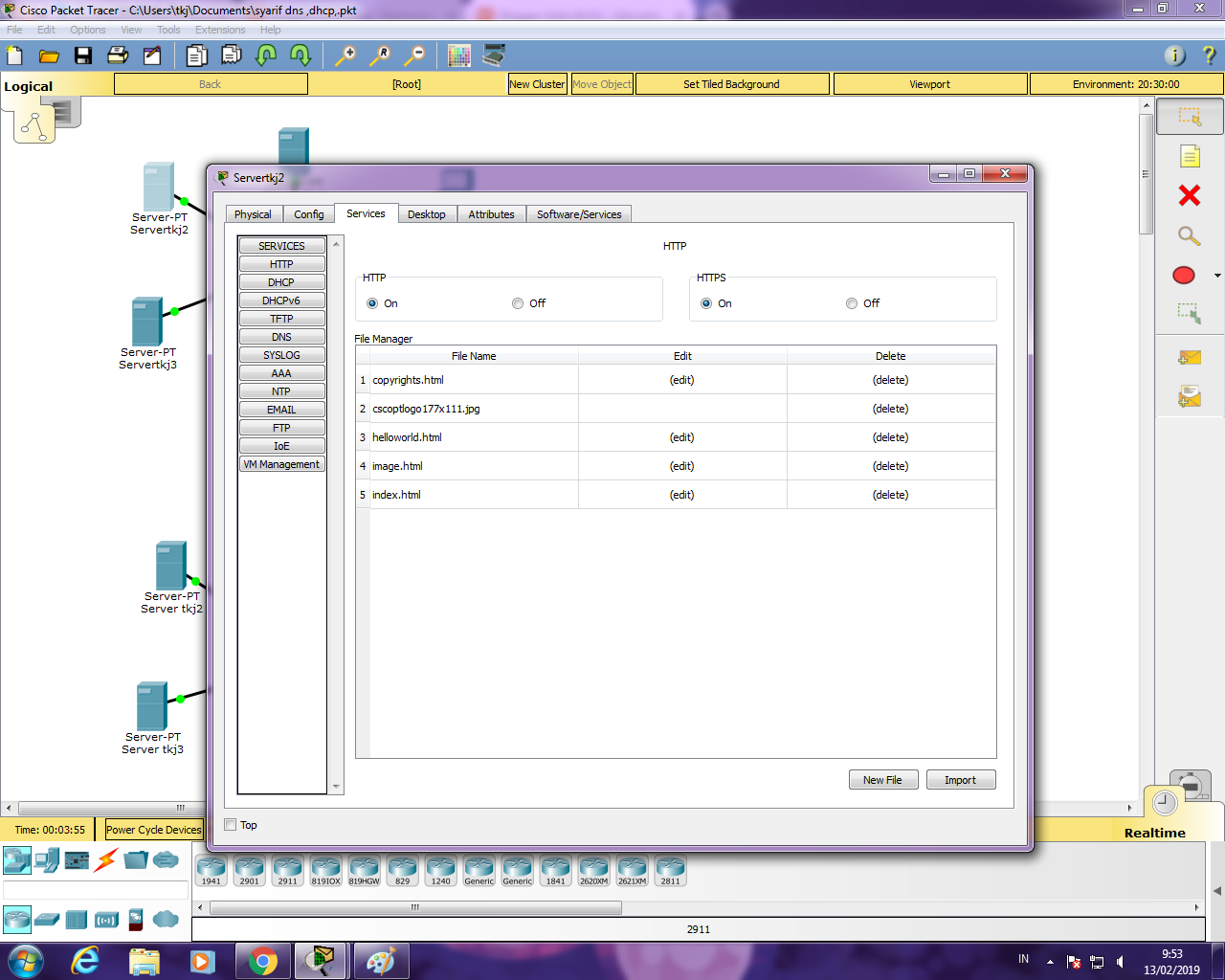
Task: Pick the Place Note tool
Action: tap(1190, 156)
